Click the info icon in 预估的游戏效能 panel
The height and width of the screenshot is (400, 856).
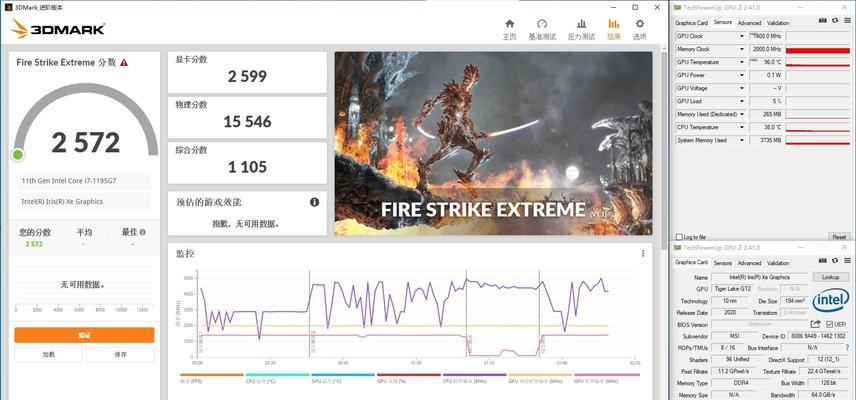[x=314, y=202]
